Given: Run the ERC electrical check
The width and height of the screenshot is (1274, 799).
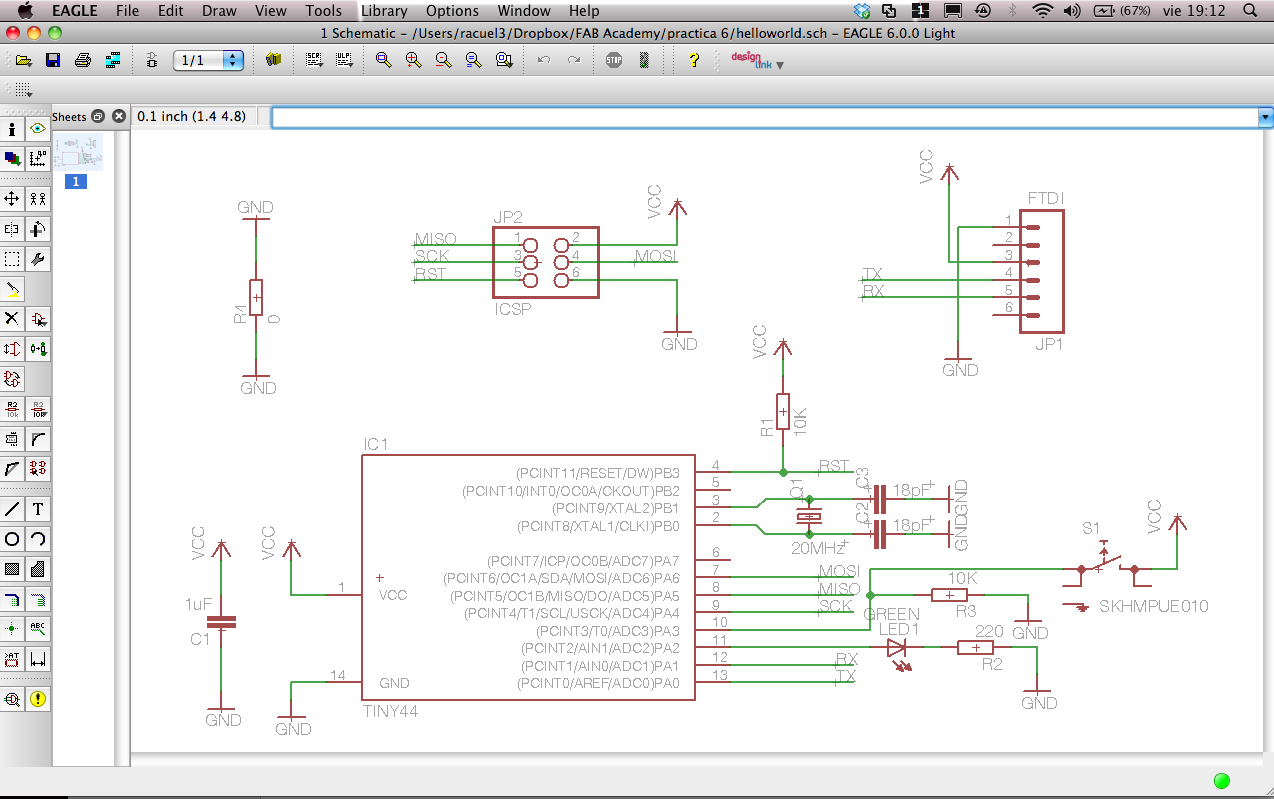Looking at the screenshot, I should coord(12,699).
